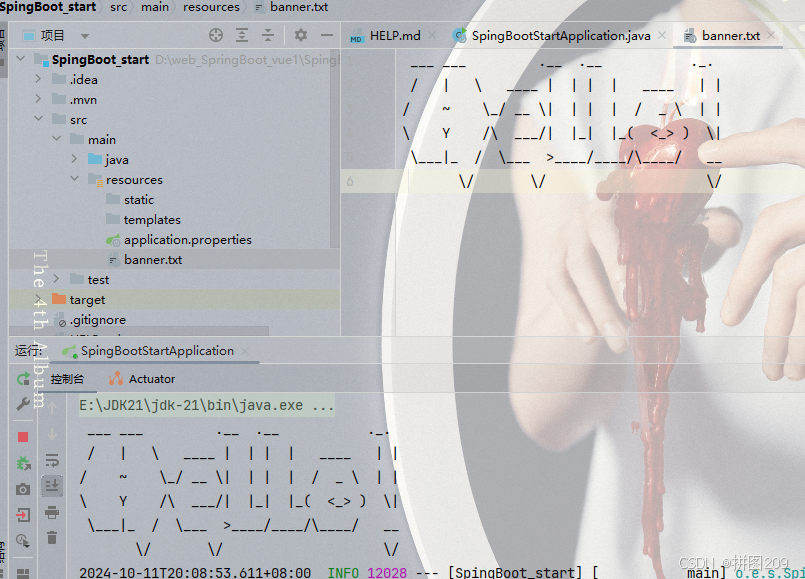Click down arrow in console toolbar
Screen dimensions: 805x579
pos(52,434)
